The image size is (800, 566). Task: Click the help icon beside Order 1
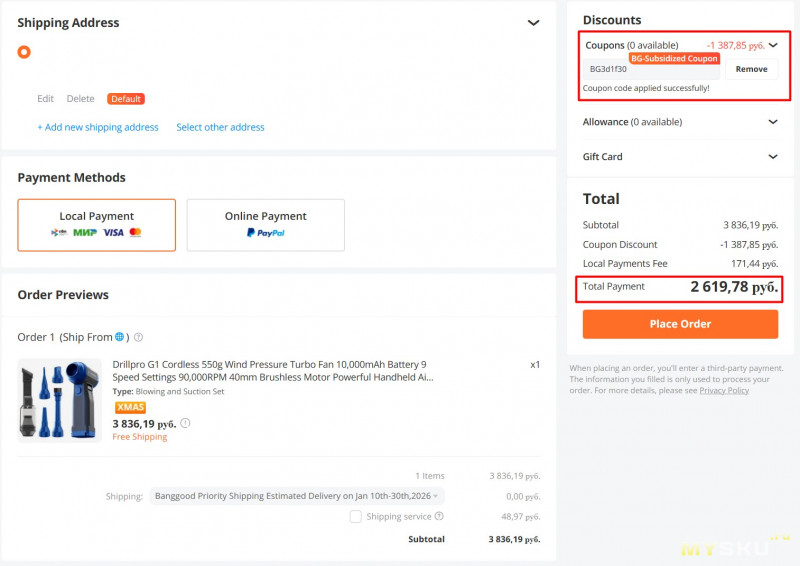[138, 337]
